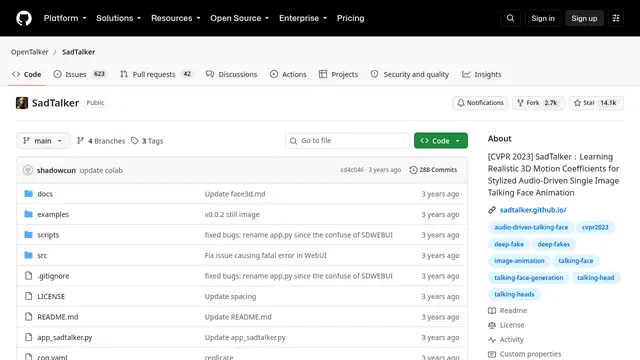Open commit hash cd4c046
Viewport: 640px width, 360px height.
352,170
